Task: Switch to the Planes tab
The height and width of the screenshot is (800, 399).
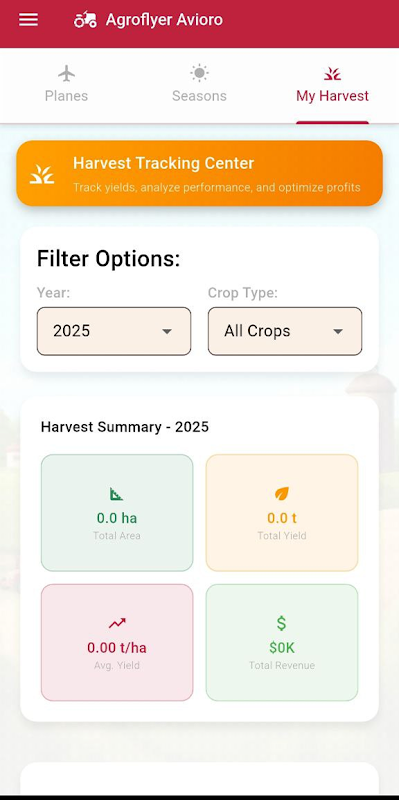Action: coord(66,85)
